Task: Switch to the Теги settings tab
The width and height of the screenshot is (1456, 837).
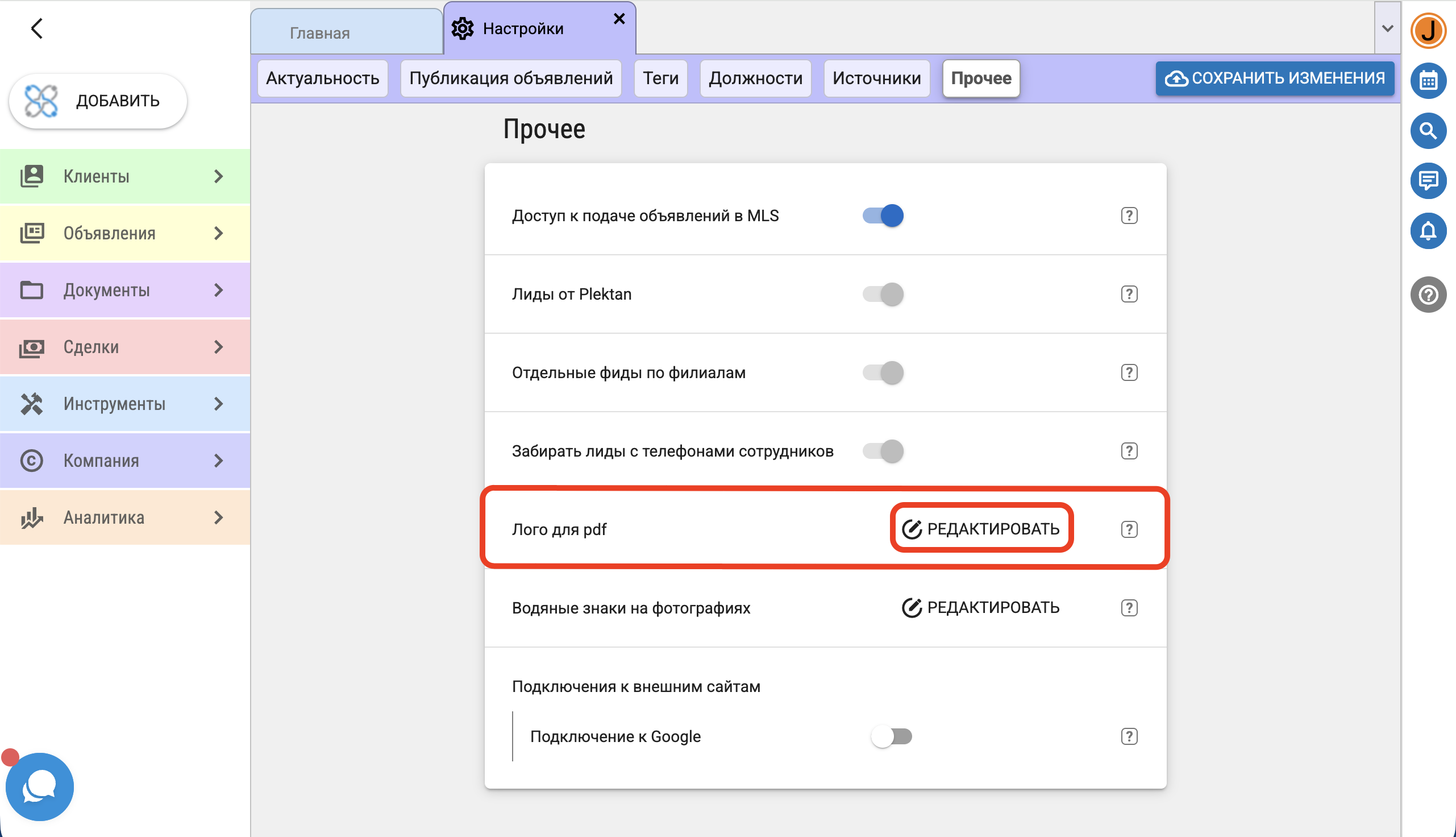Action: [660, 78]
